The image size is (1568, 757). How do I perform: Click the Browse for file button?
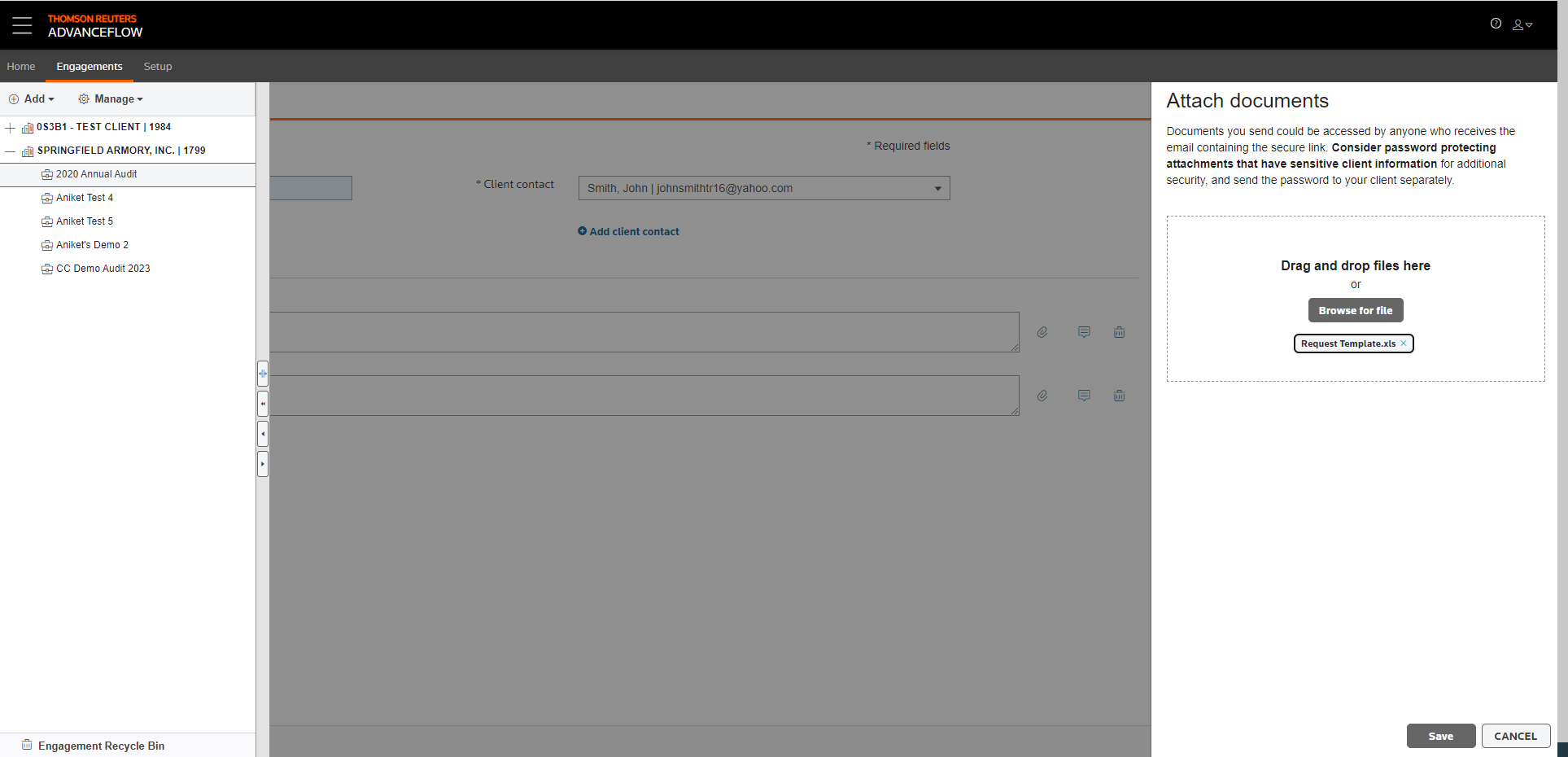point(1355,311)
